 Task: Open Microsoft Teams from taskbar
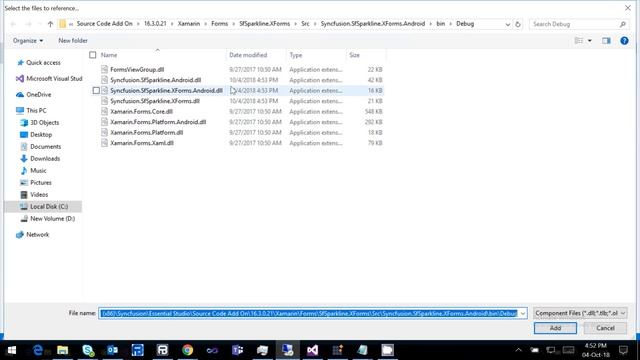[237, 350]
